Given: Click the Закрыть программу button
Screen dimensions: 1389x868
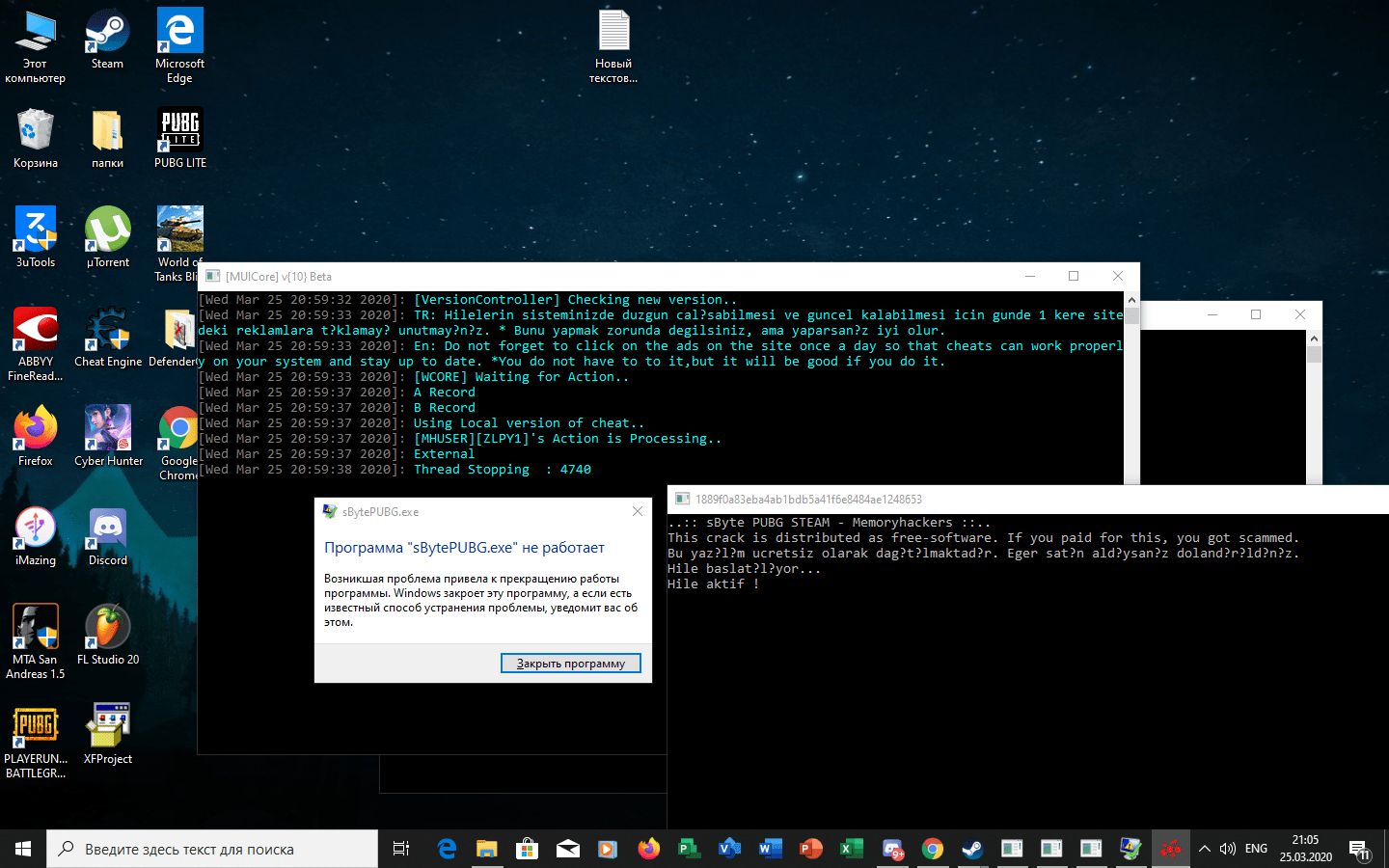Looking at the screenshot, I should pos(571,663).
